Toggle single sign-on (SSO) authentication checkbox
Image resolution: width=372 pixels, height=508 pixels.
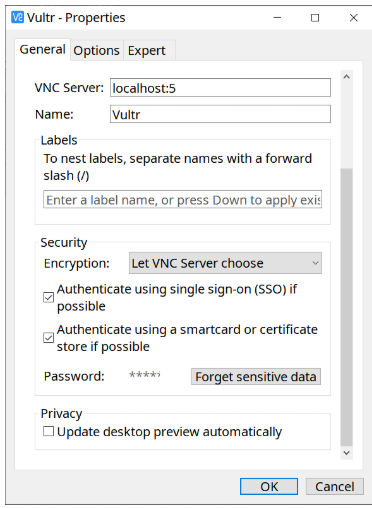(49, 297)
